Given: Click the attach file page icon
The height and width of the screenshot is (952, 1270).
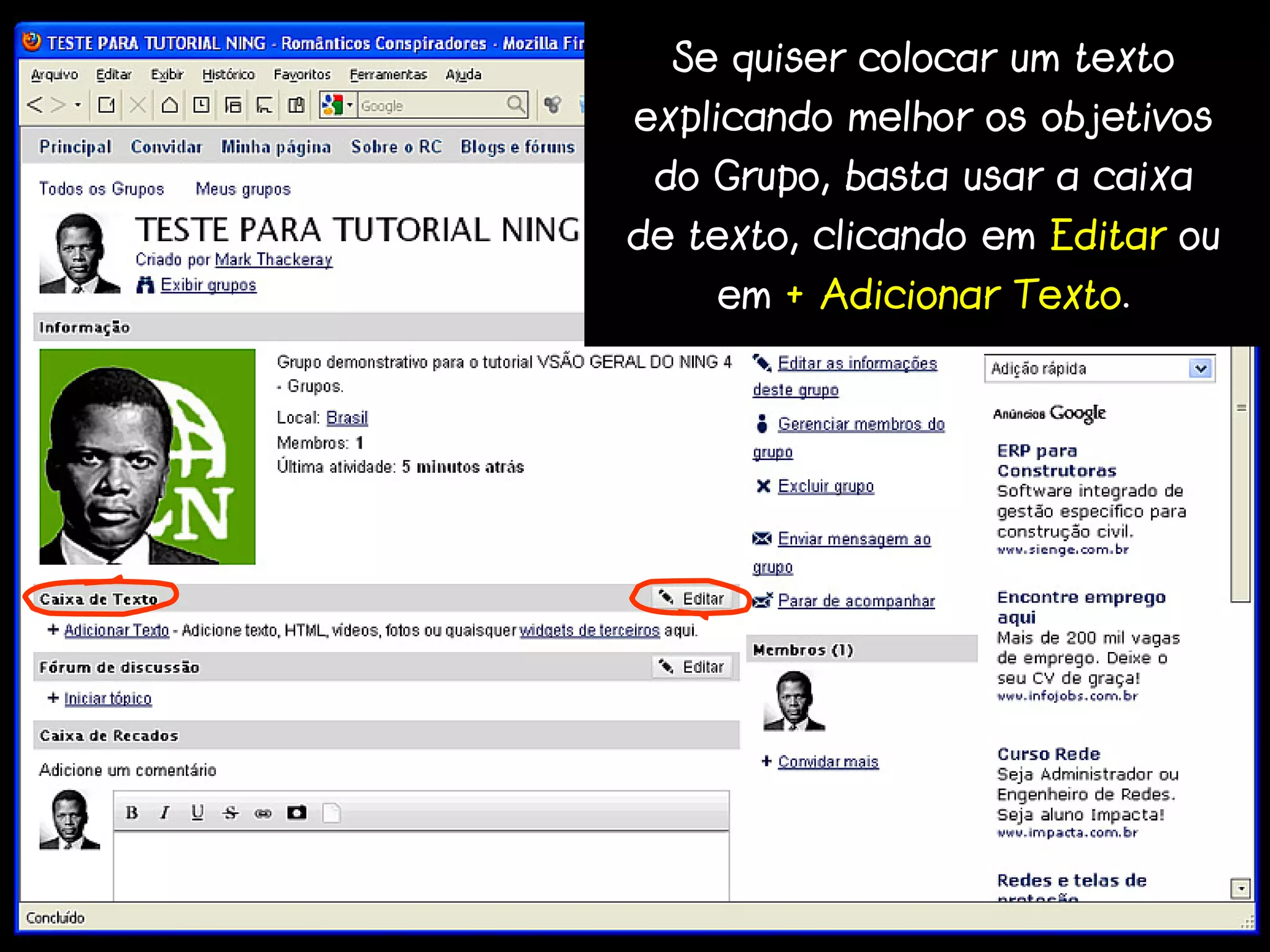Looking at the screenshot, I should (332, 813).
